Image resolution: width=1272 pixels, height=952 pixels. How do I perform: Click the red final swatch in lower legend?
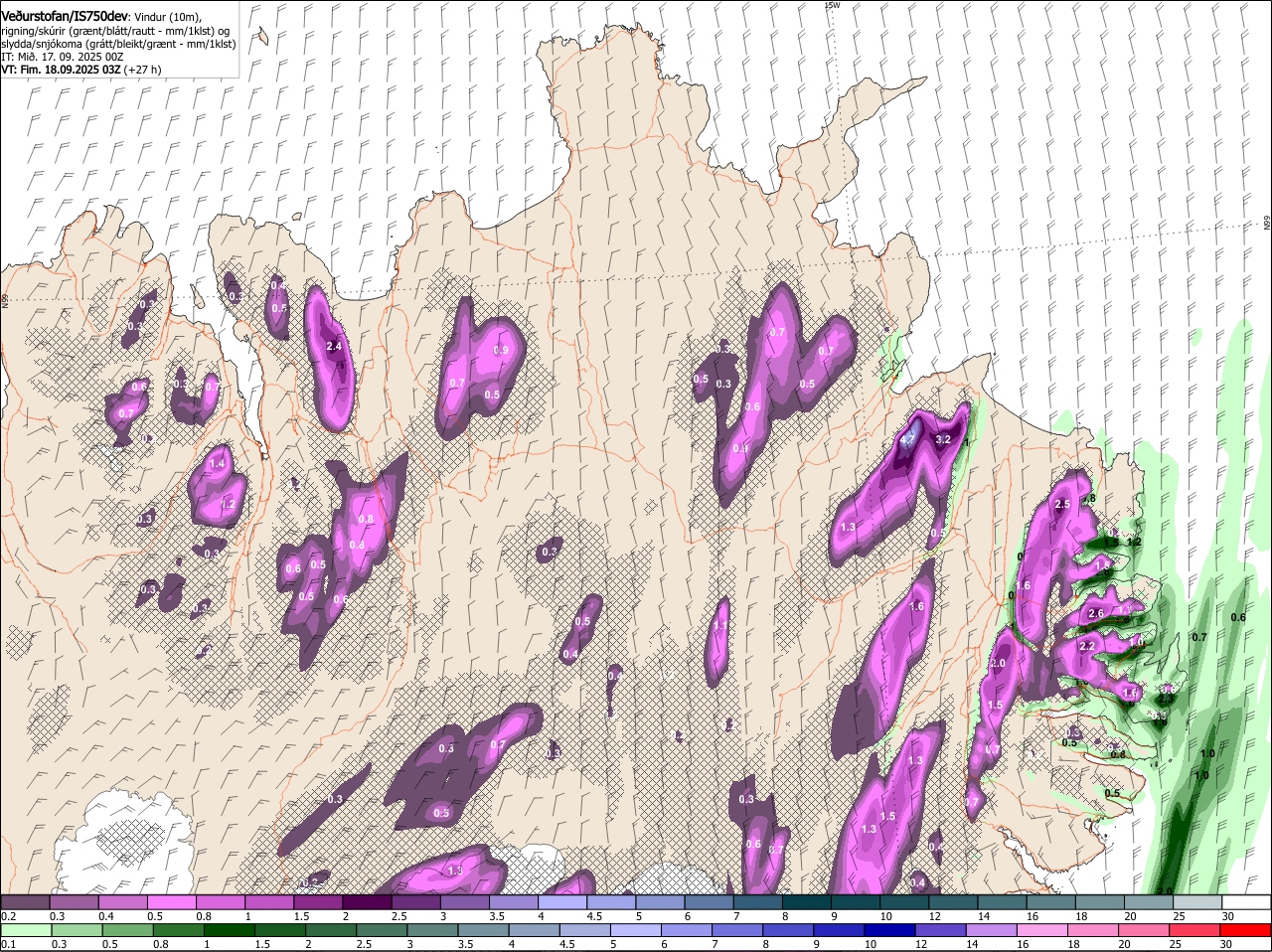tap(1247, 930)
